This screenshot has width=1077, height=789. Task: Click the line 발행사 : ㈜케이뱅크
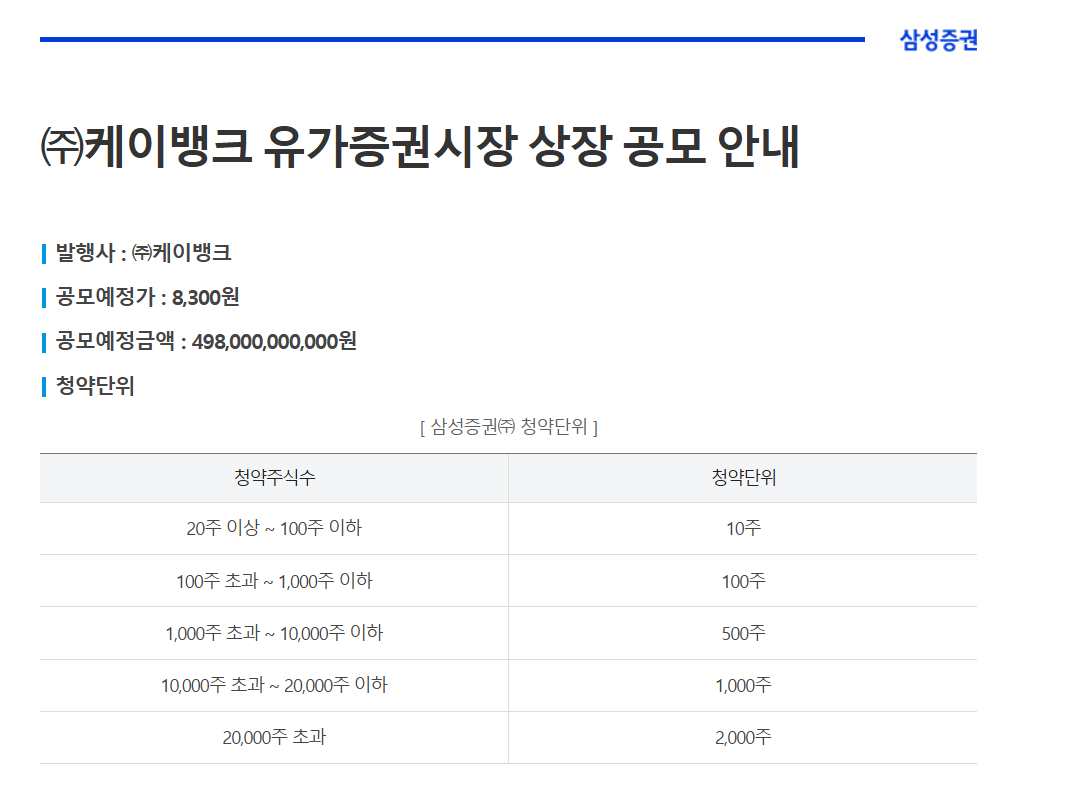pos(143,253)
